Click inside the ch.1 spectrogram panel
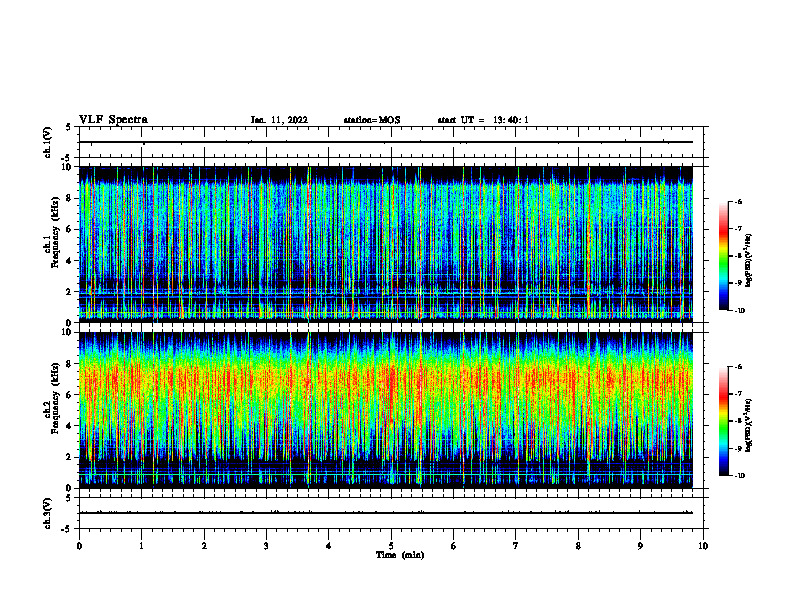Screen dimensions: 792x612 coord(386,244)
